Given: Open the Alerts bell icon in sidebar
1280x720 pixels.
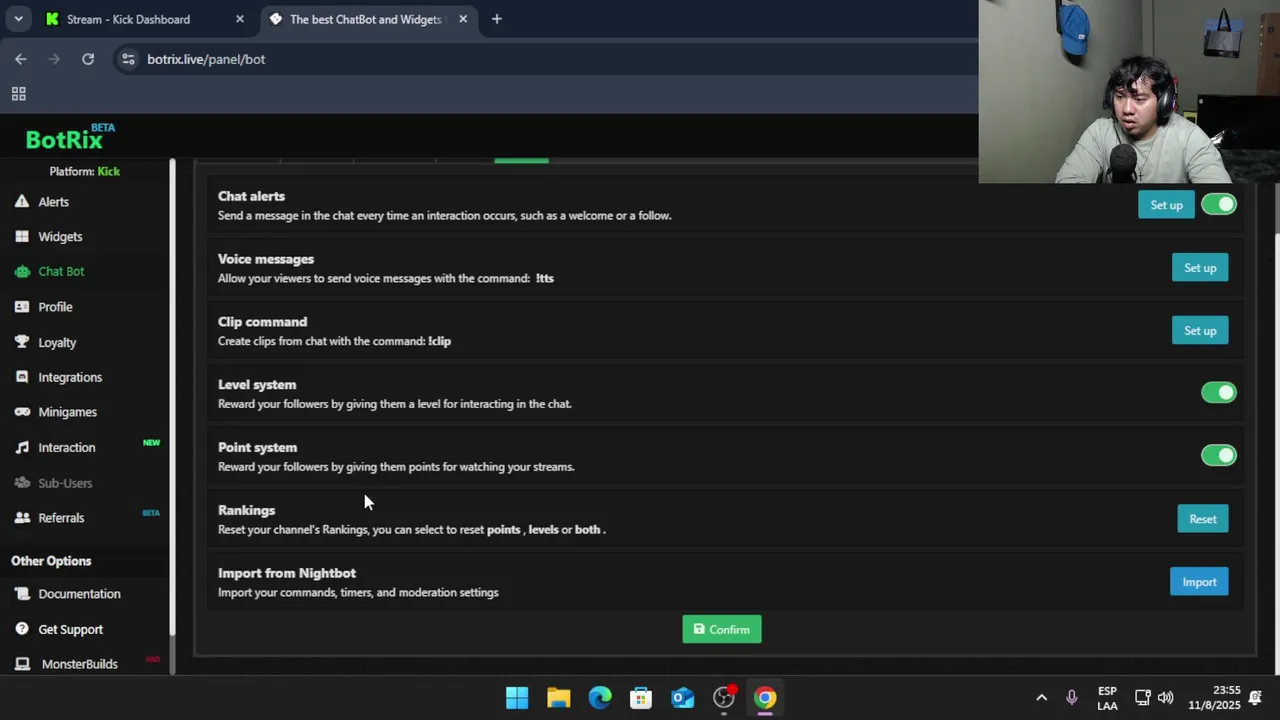Looking at the screenshot, I should (x=21, y=202).
